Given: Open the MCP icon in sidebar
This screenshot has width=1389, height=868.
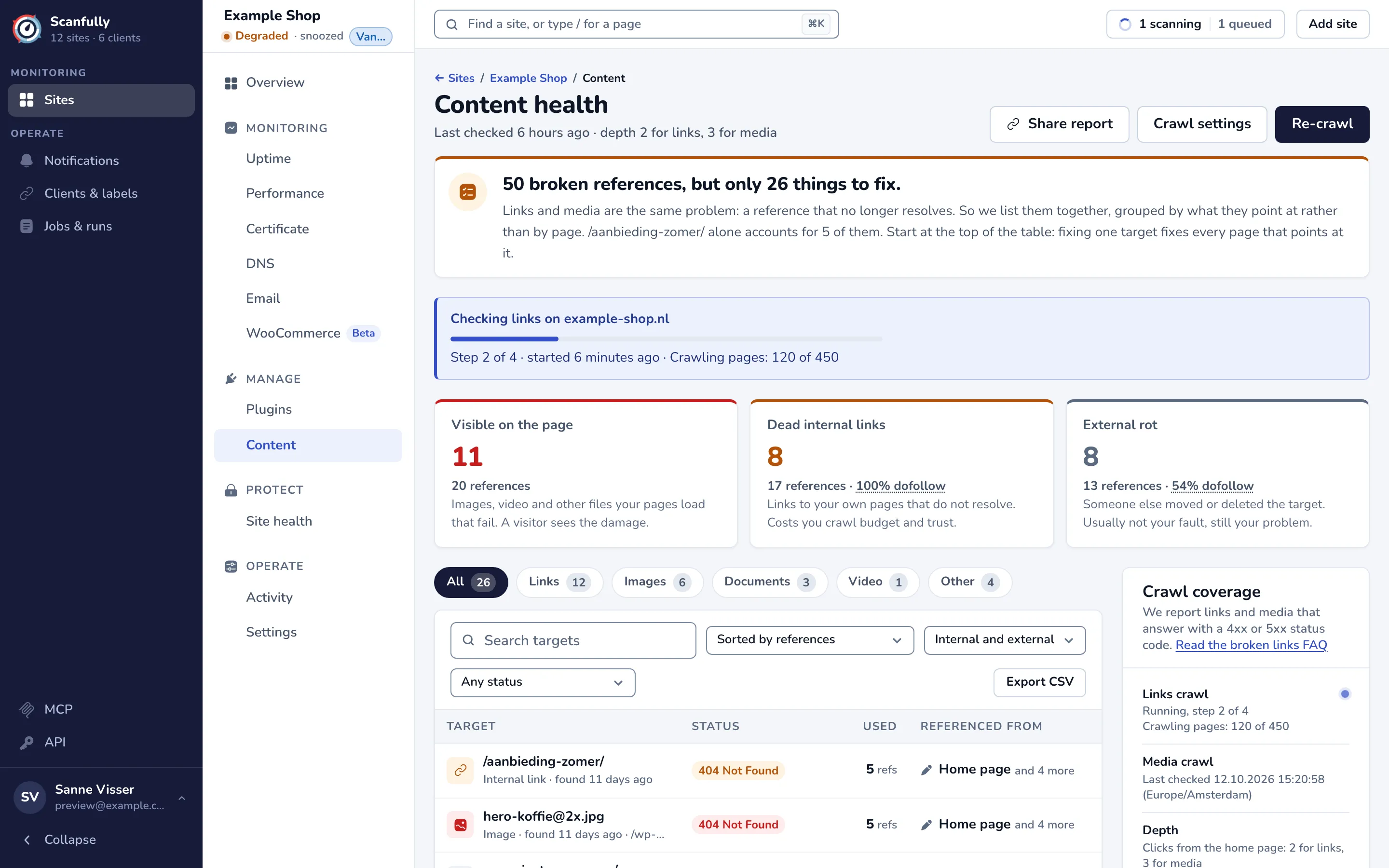Looking at the screenshot, I should (x=27, y=709).
